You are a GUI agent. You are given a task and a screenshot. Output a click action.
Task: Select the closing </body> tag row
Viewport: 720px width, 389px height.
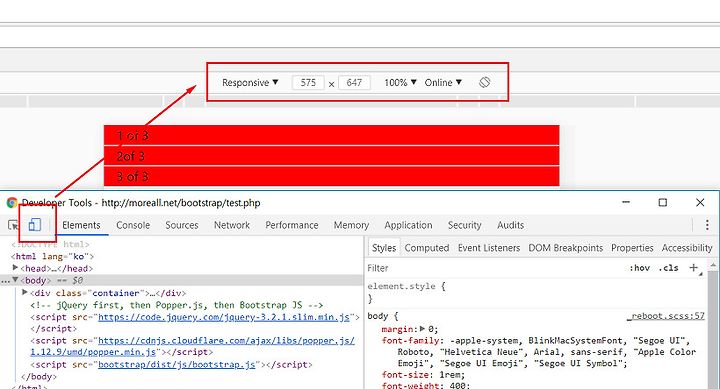coord(39,376)
